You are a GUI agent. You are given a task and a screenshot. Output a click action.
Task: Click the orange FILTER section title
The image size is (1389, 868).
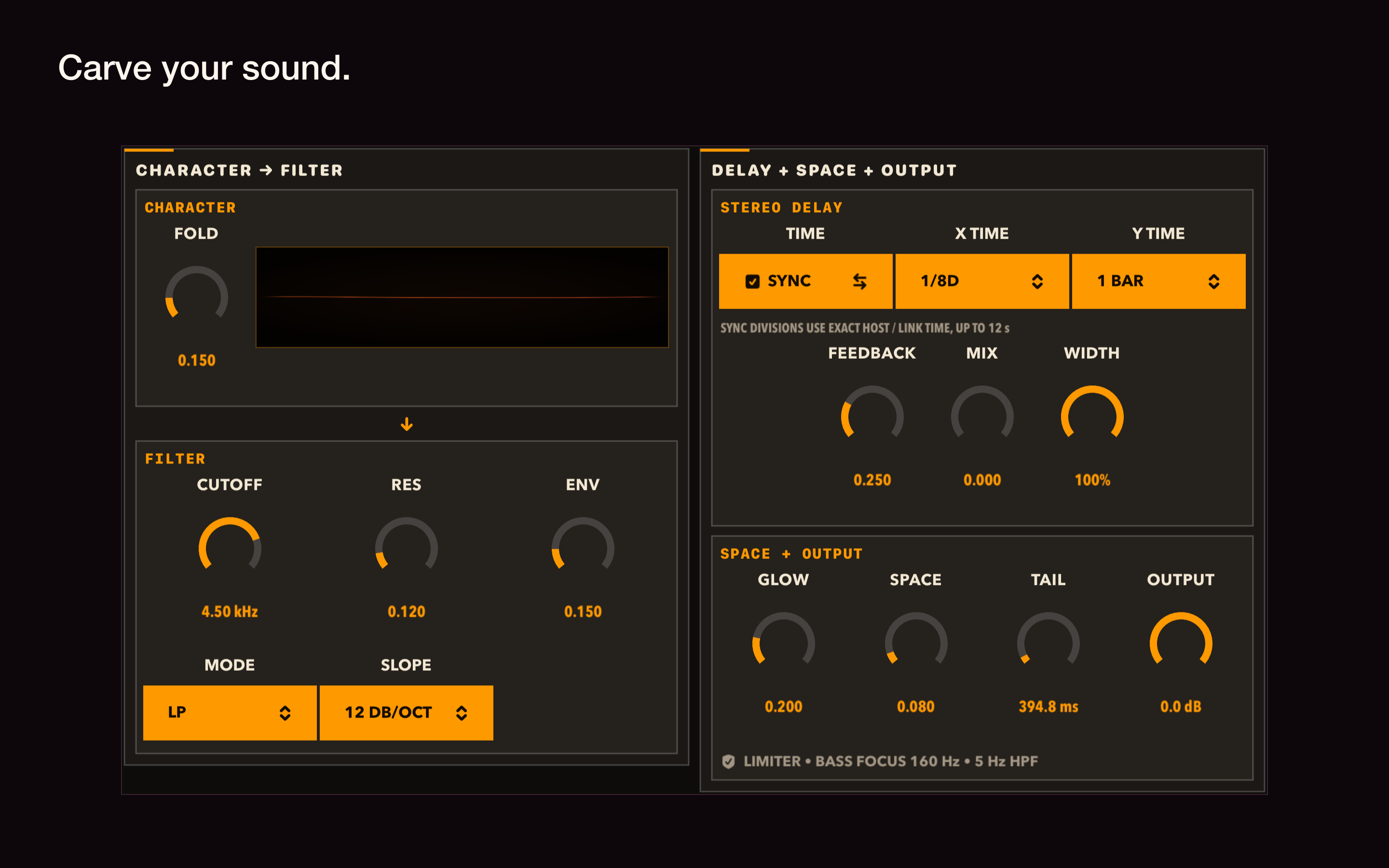coord(175,459)
